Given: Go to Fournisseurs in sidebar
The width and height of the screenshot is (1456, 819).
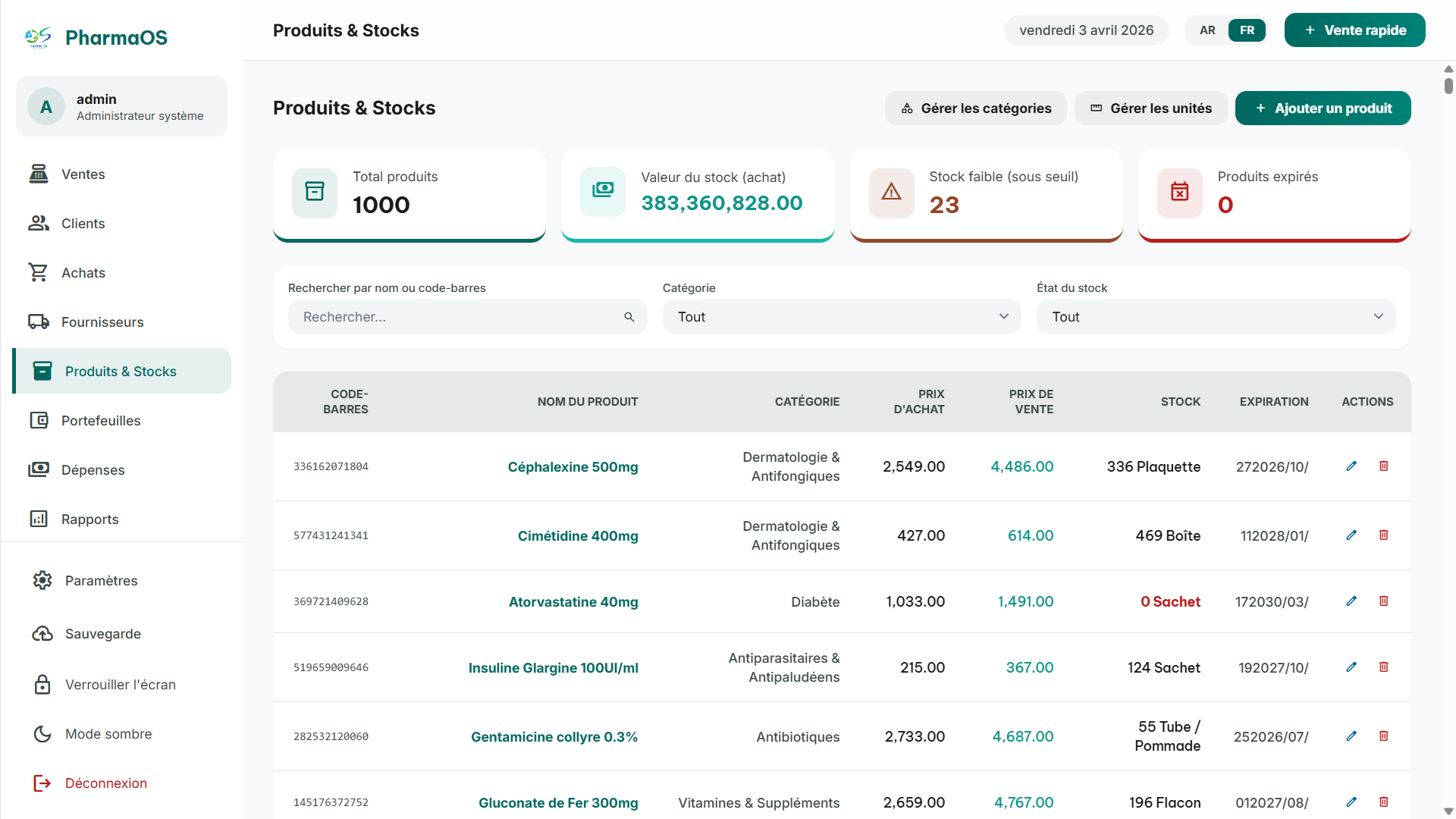Looking at the screenshot, I should tap(102, 322).
